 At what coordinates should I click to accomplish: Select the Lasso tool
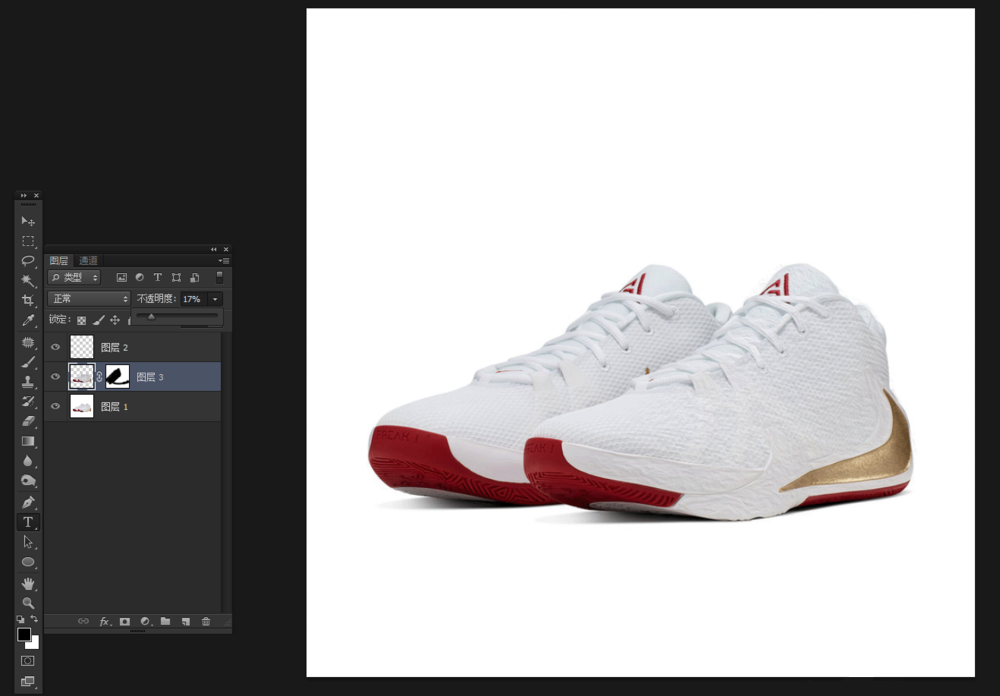coord(28,260)
